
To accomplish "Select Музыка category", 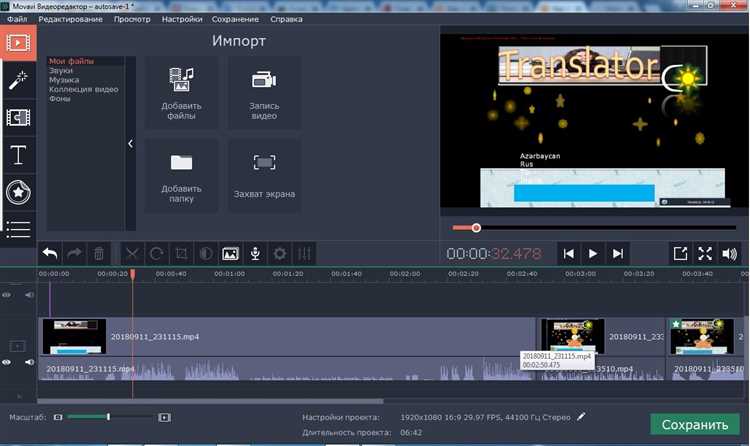I will coord(64,80).
